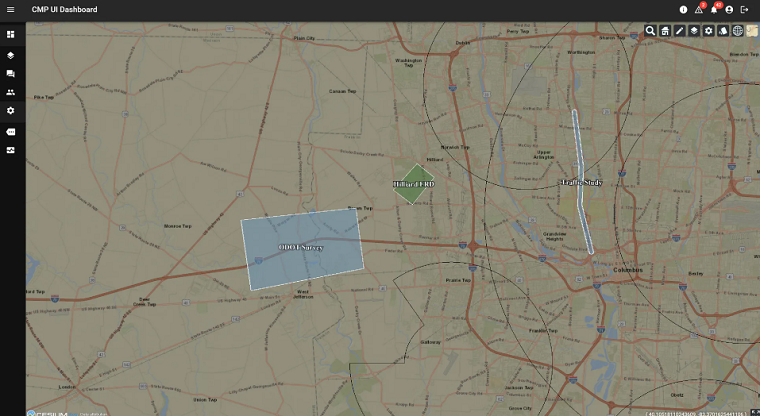Open the user account profile menu

tap(729, 9)
